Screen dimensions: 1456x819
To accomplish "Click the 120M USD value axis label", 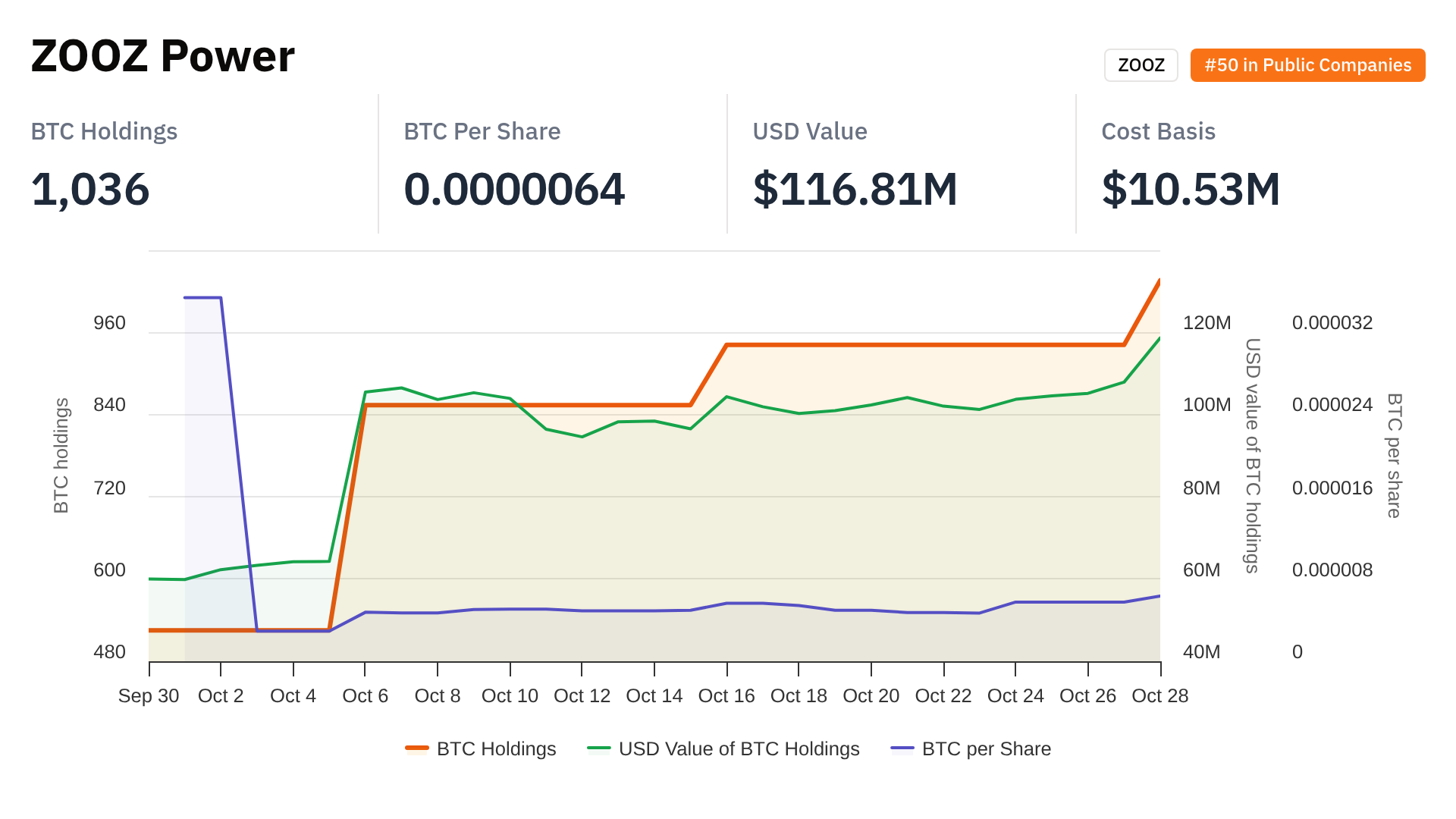I will pyautogui.click(x=1207, y=323).
